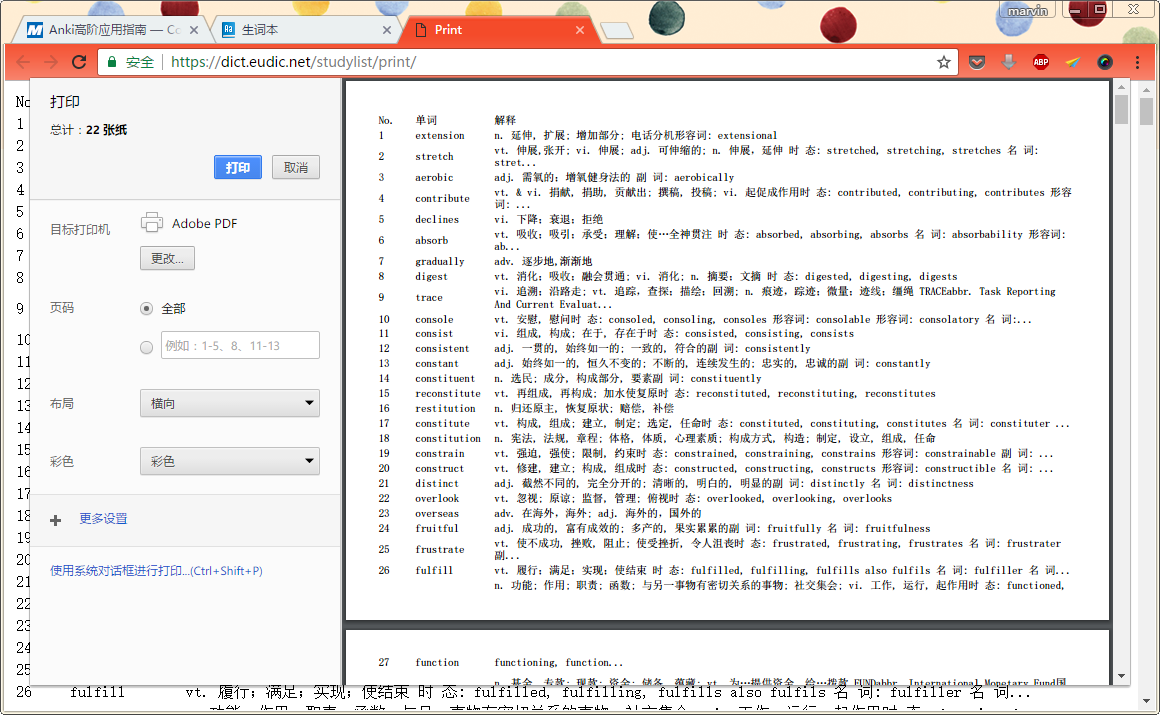Viewport: 1160px width, 715px height.
Task: Select the 全部 pages radio button
Action: (147, 309)
